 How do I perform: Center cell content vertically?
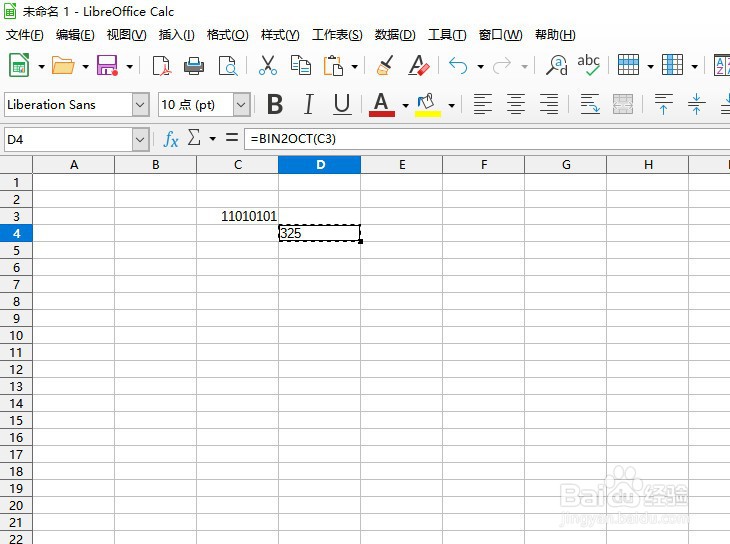(x=696, y=104)
